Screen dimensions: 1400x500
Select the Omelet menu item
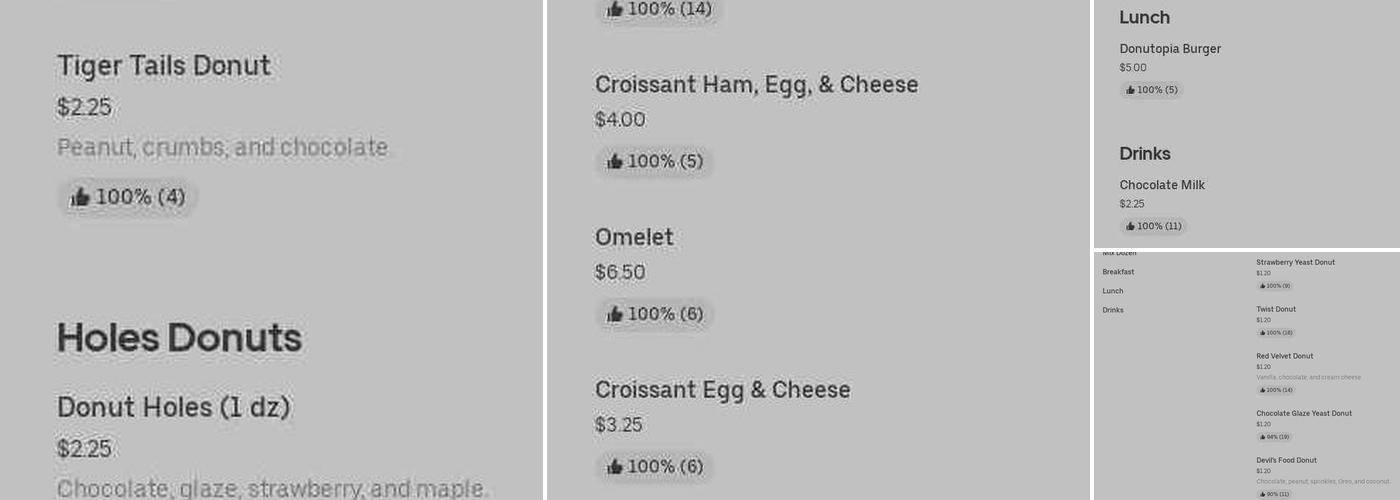(634, 238)
